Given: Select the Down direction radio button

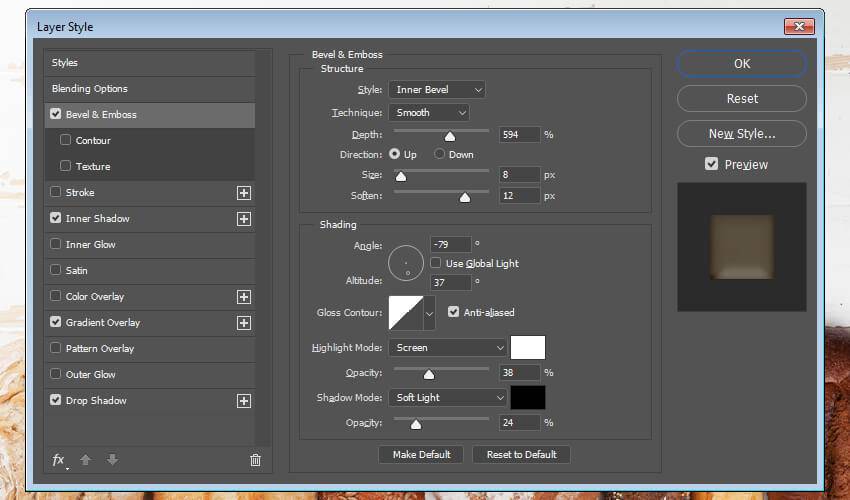Looking at the screenshot, I should point(440,155).
